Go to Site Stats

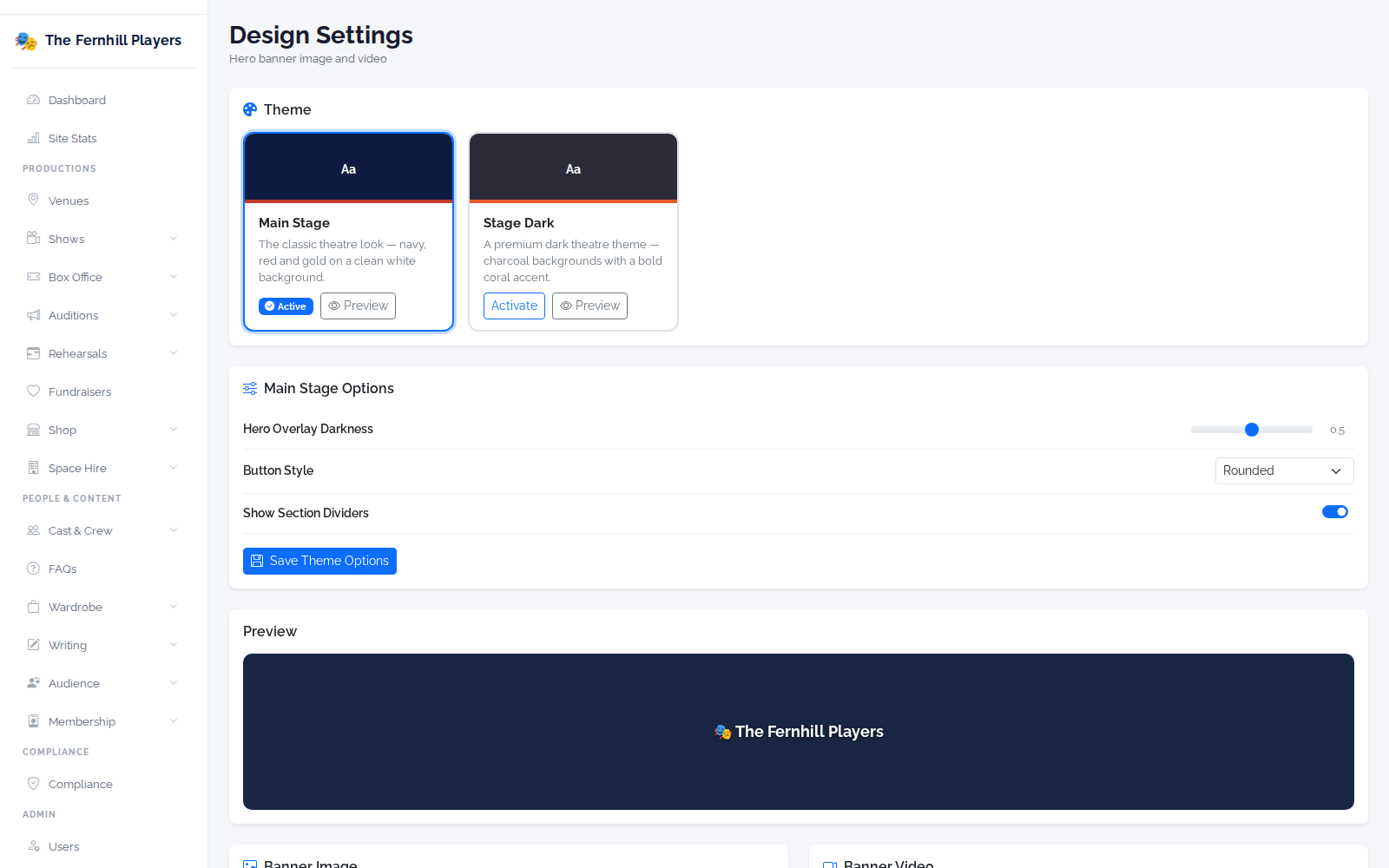click(103, 138)
